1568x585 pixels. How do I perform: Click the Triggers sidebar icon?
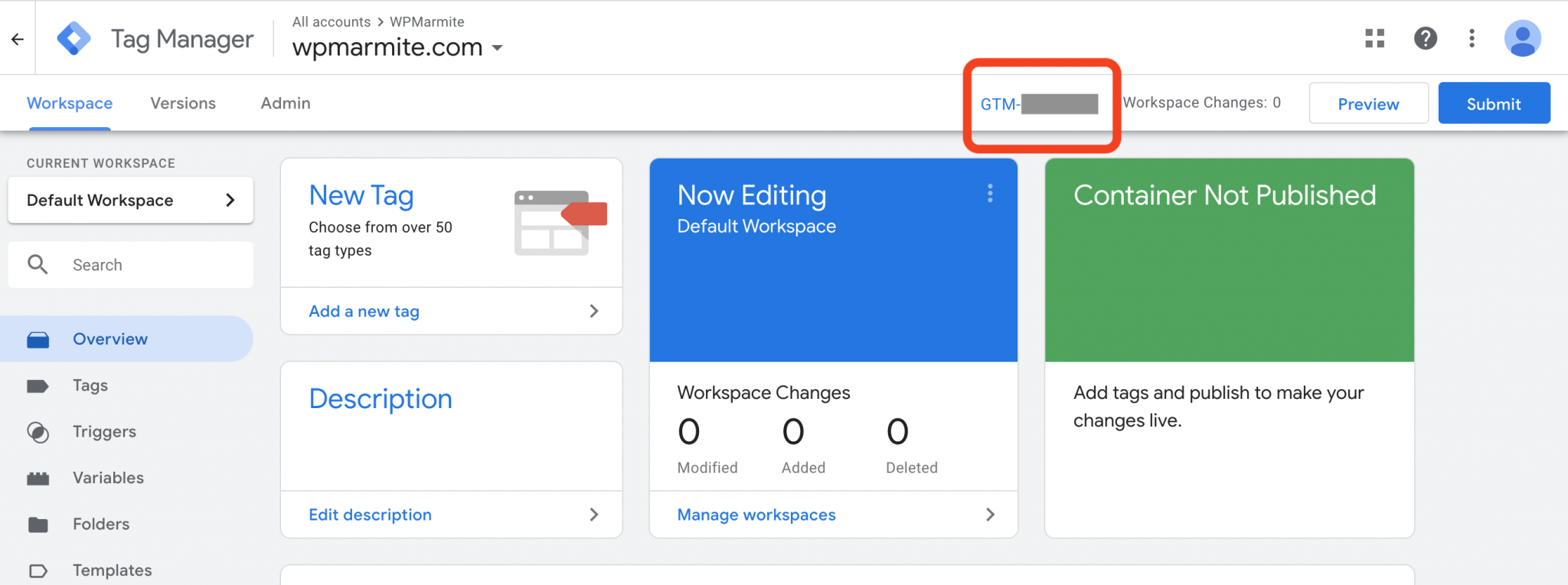click(38, 433)
